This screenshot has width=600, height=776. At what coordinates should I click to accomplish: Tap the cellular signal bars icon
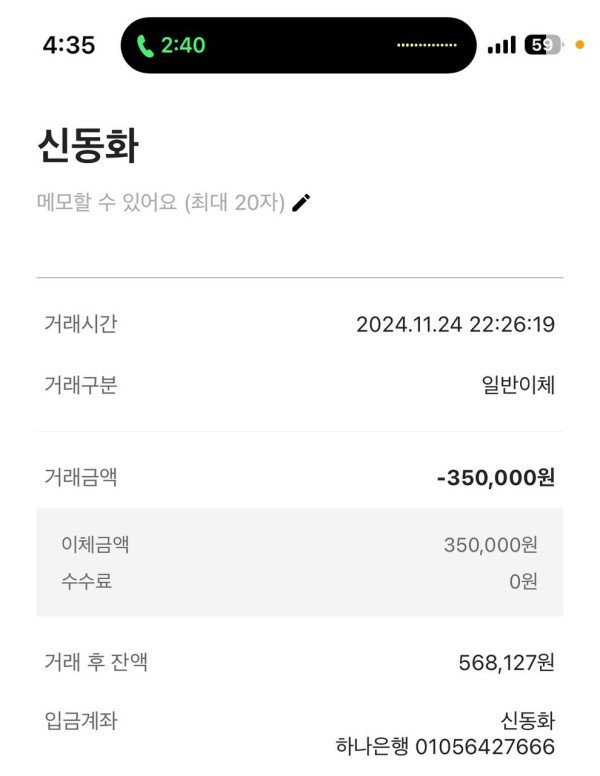click(502, 45)
